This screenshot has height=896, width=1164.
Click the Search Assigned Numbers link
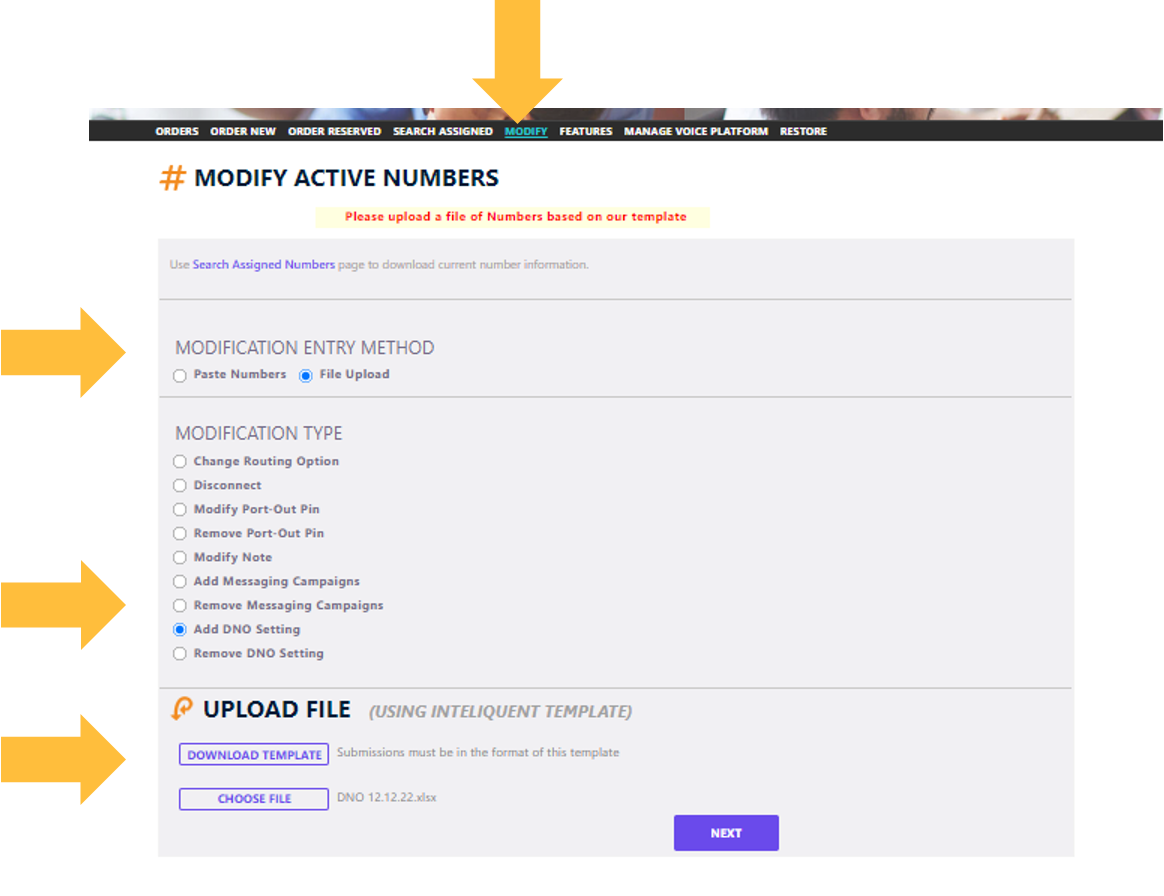point(263,265)
